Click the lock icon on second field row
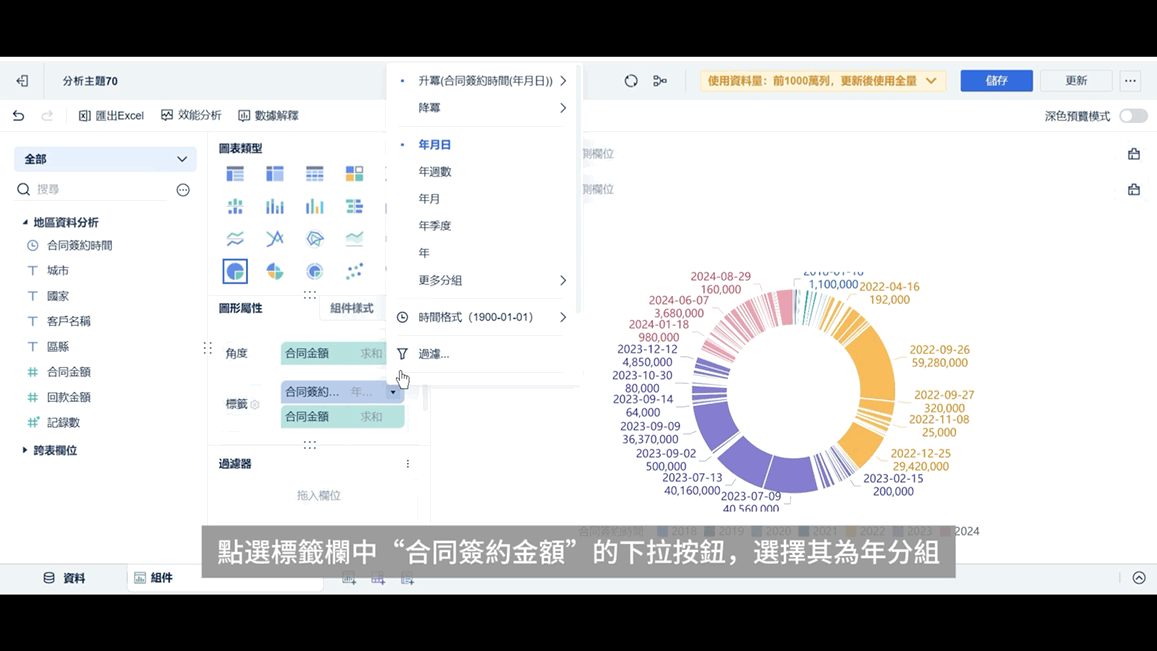 pyautogui.click(x=1134, y=189)
